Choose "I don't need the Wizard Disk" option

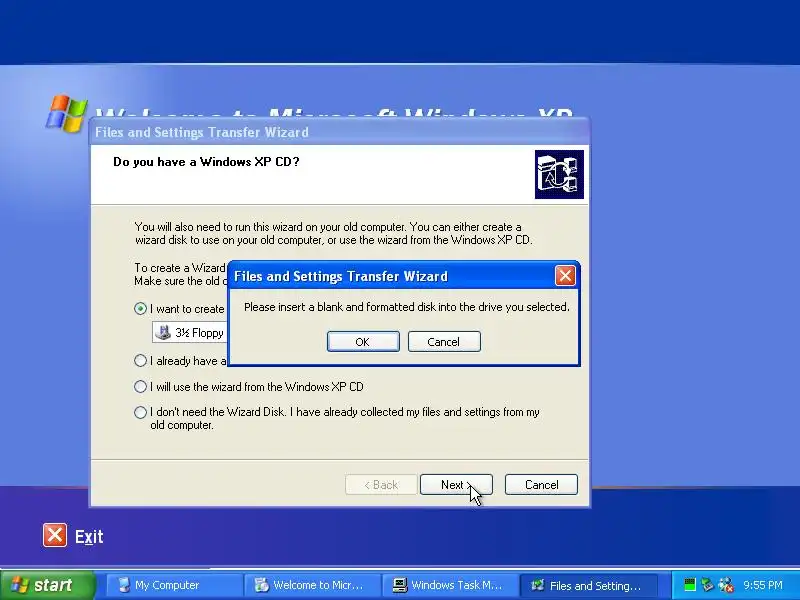click(337, 418)
